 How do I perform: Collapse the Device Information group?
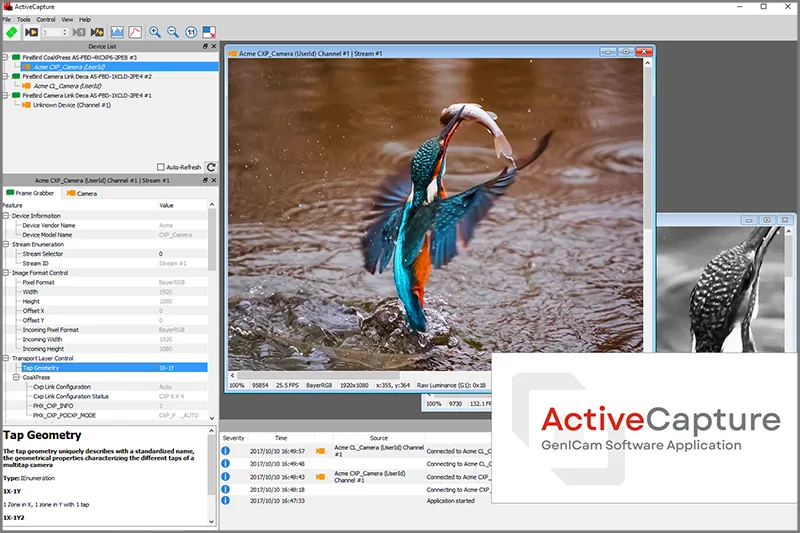[6, 215]
